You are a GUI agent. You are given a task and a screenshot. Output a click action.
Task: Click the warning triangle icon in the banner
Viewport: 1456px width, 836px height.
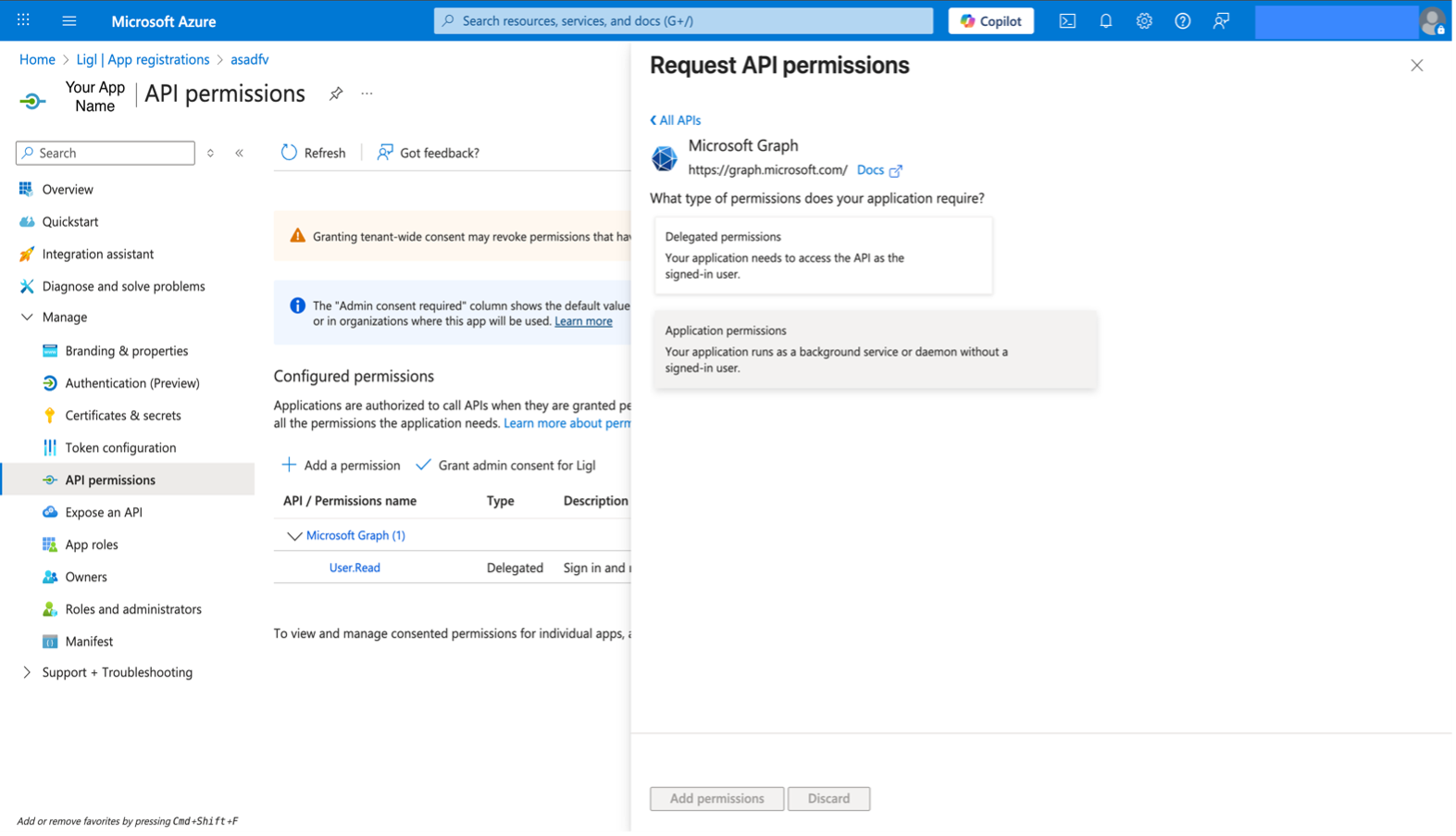click(298, 237)
